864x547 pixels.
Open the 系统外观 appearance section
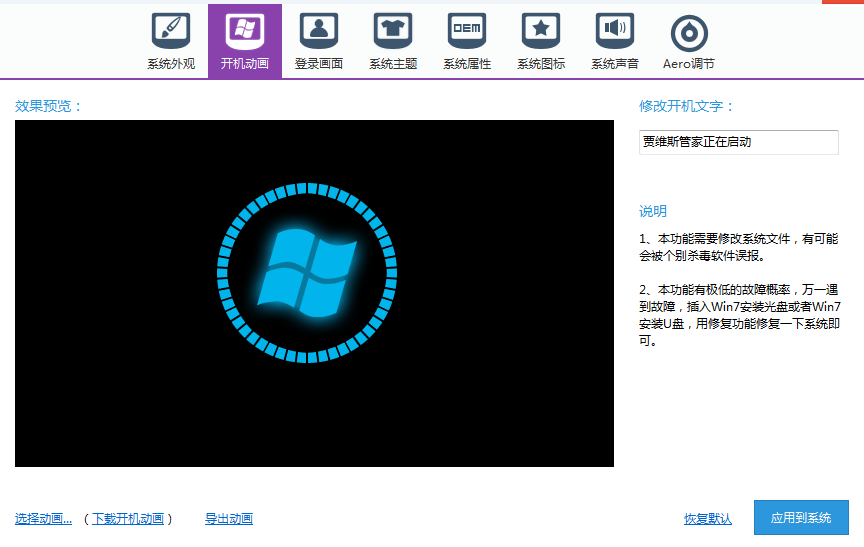(171, 42)
